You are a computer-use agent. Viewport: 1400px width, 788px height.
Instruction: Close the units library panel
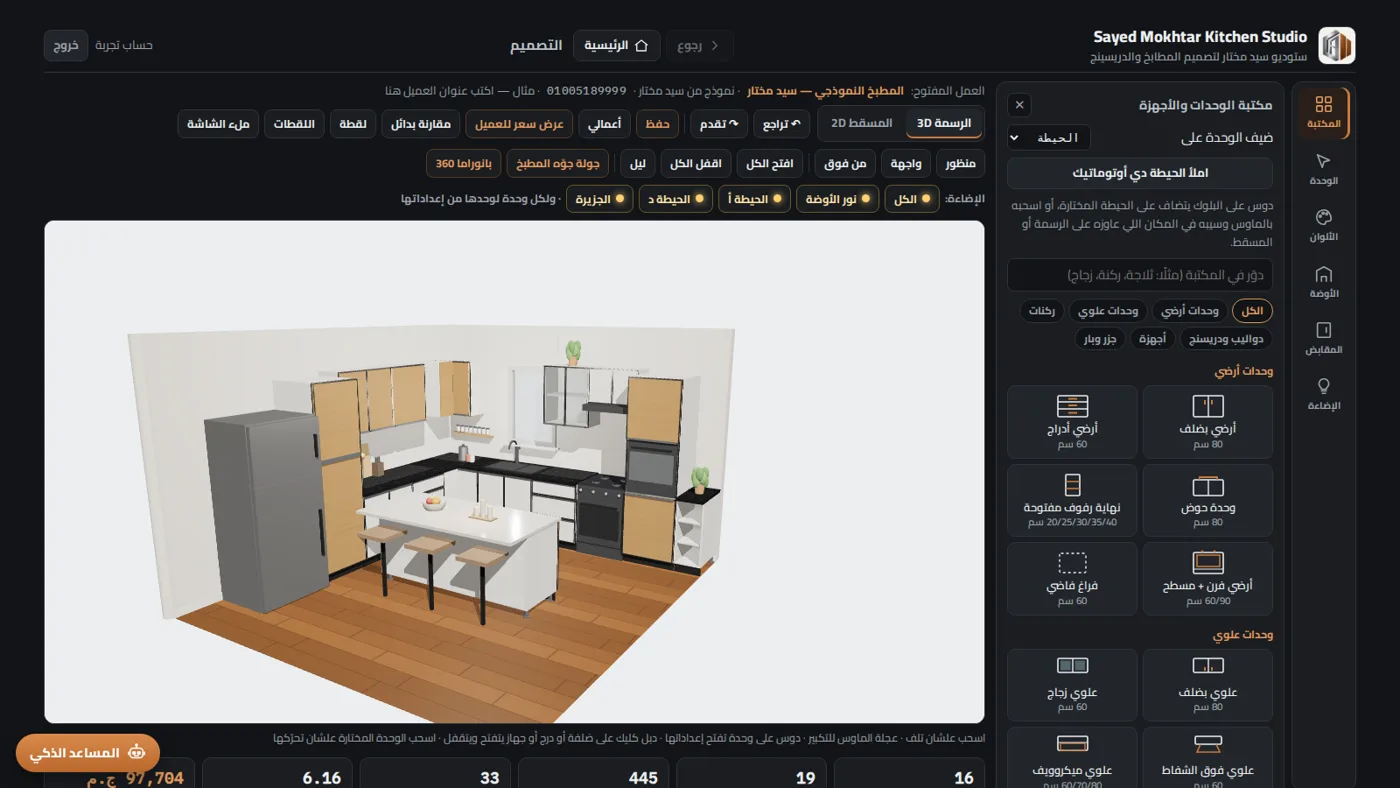pos(1019,105)
